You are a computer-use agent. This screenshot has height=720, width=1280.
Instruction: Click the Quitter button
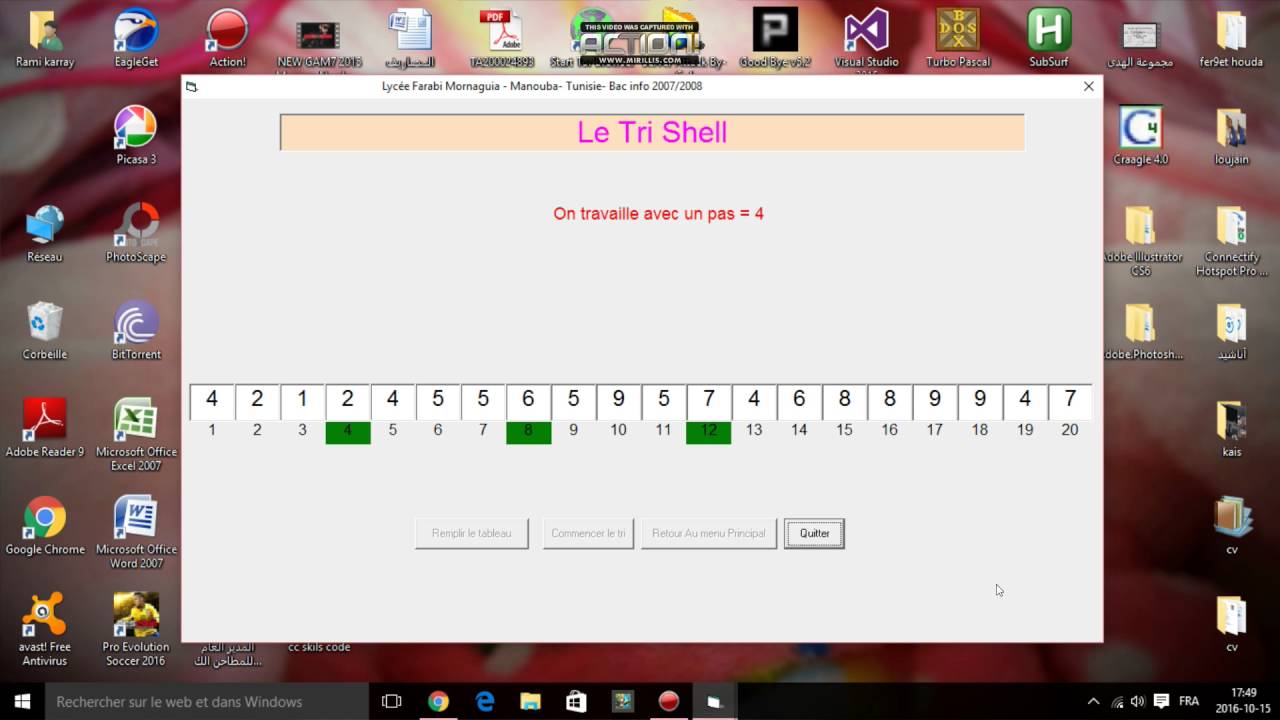pos(814,533)
